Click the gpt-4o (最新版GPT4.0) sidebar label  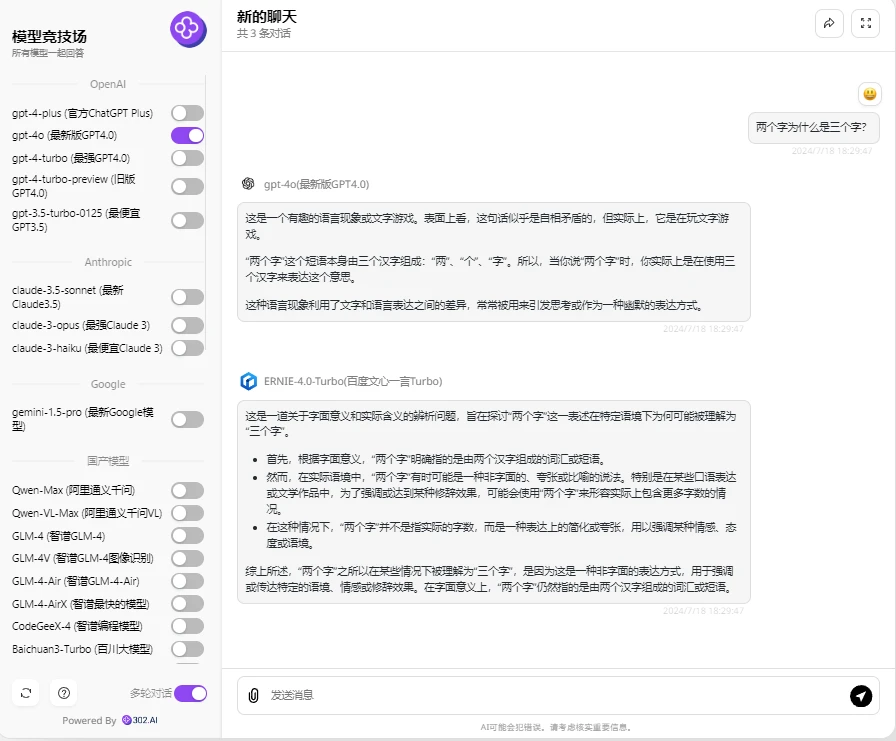[65, 135]
